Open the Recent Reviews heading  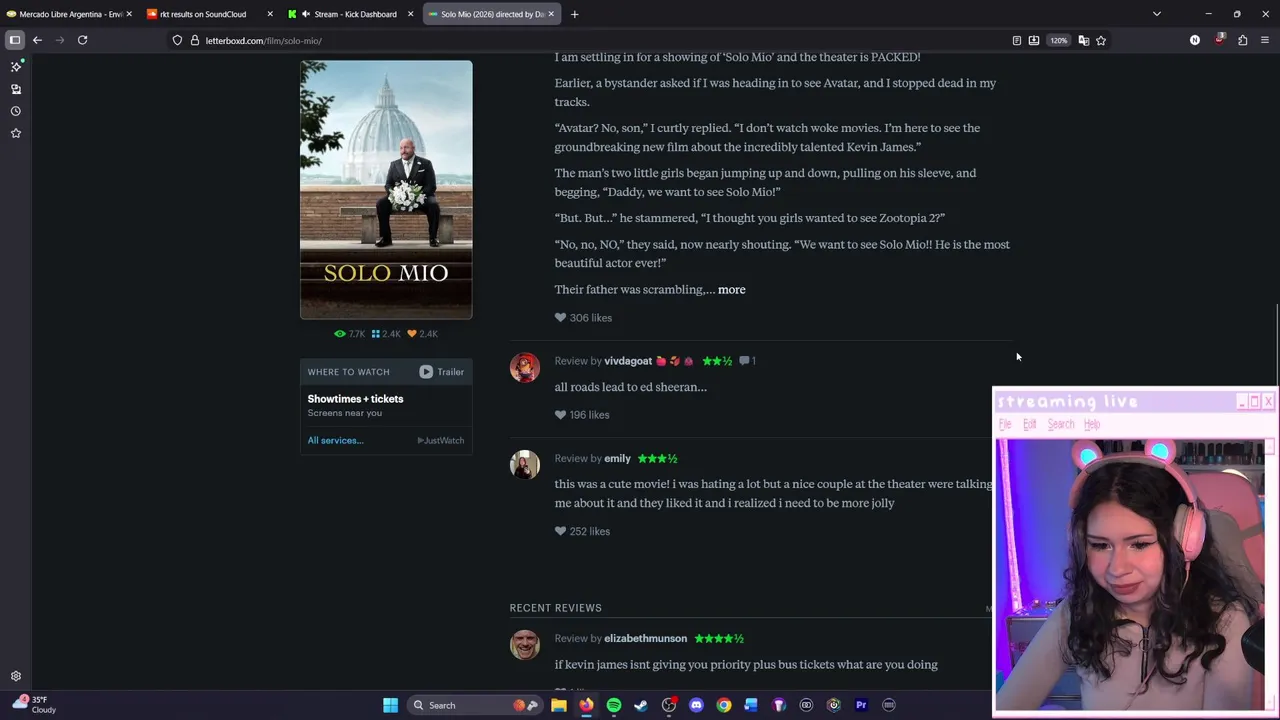[555, 608]
